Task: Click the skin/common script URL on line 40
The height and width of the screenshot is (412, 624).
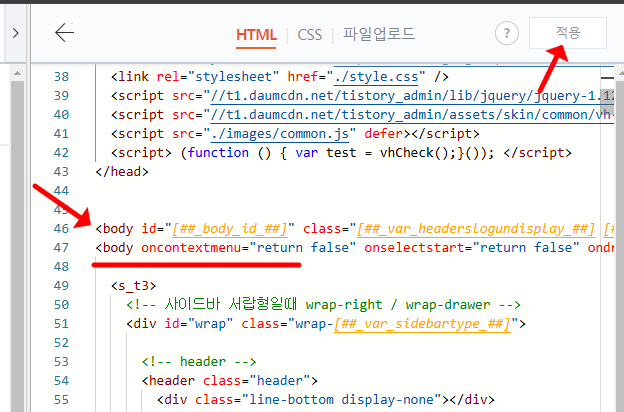Action: click(412, 115)
